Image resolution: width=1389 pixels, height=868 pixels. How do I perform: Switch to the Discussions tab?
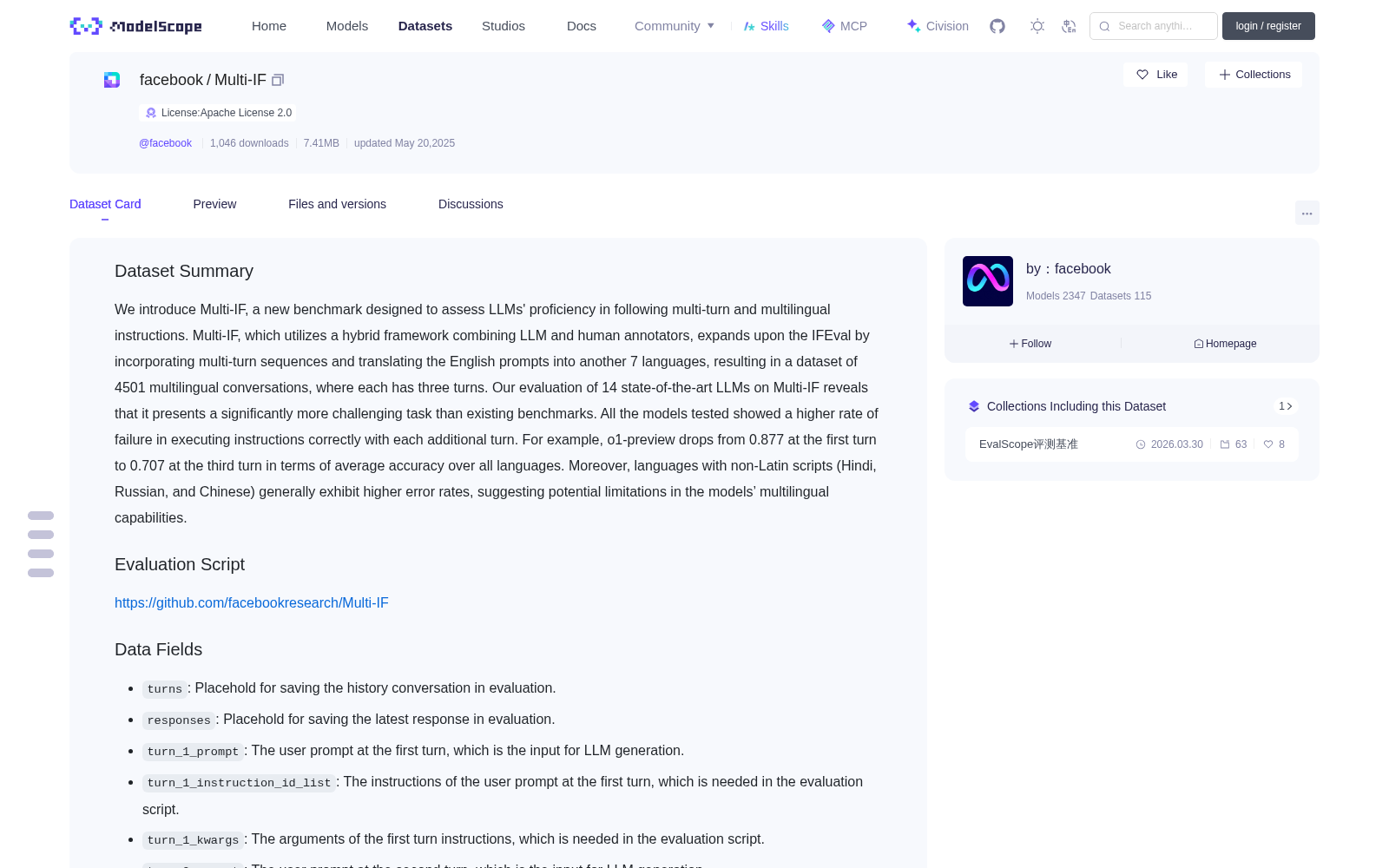click(x=471, y=204)
